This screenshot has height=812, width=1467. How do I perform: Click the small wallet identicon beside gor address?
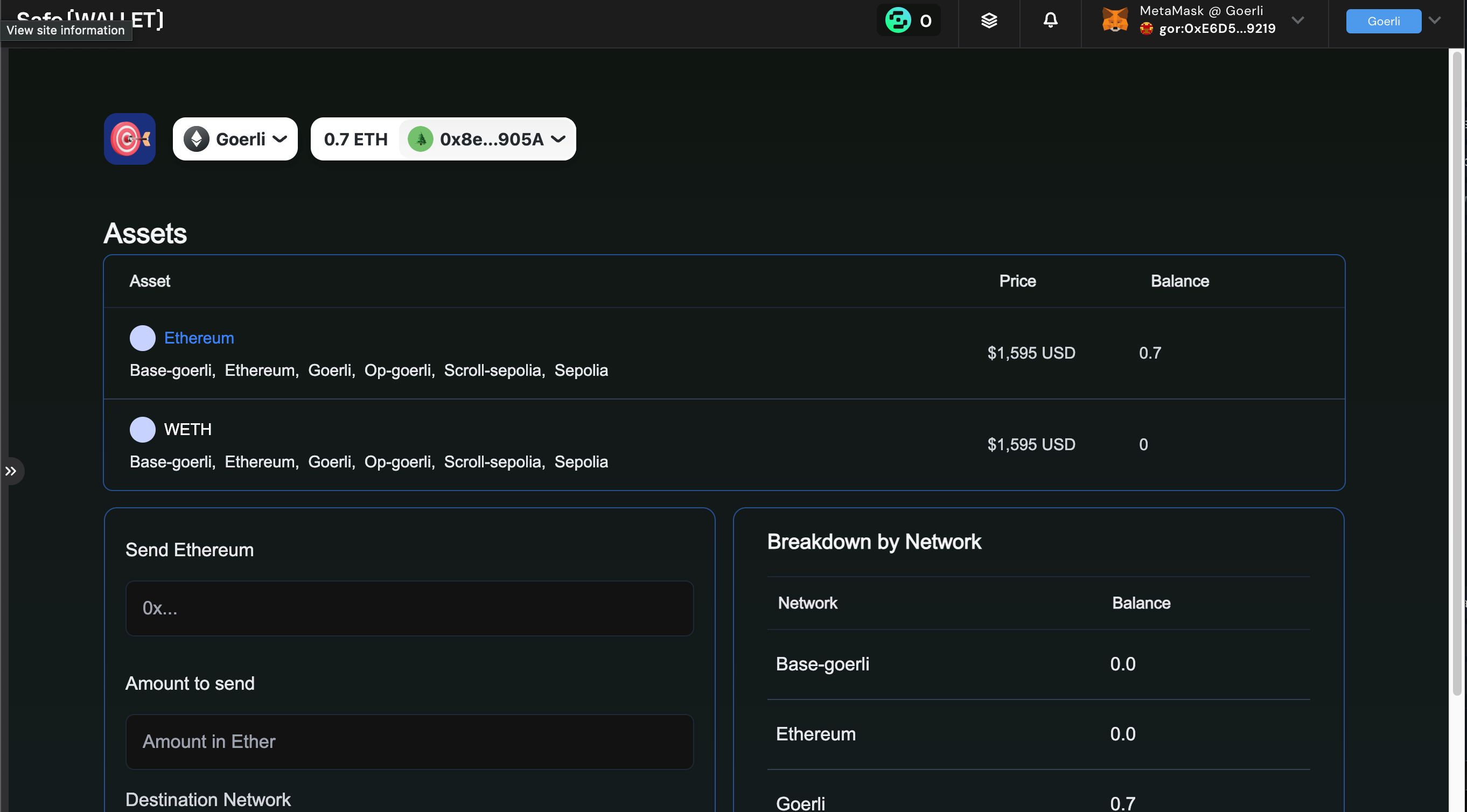tap(1147, 29)
